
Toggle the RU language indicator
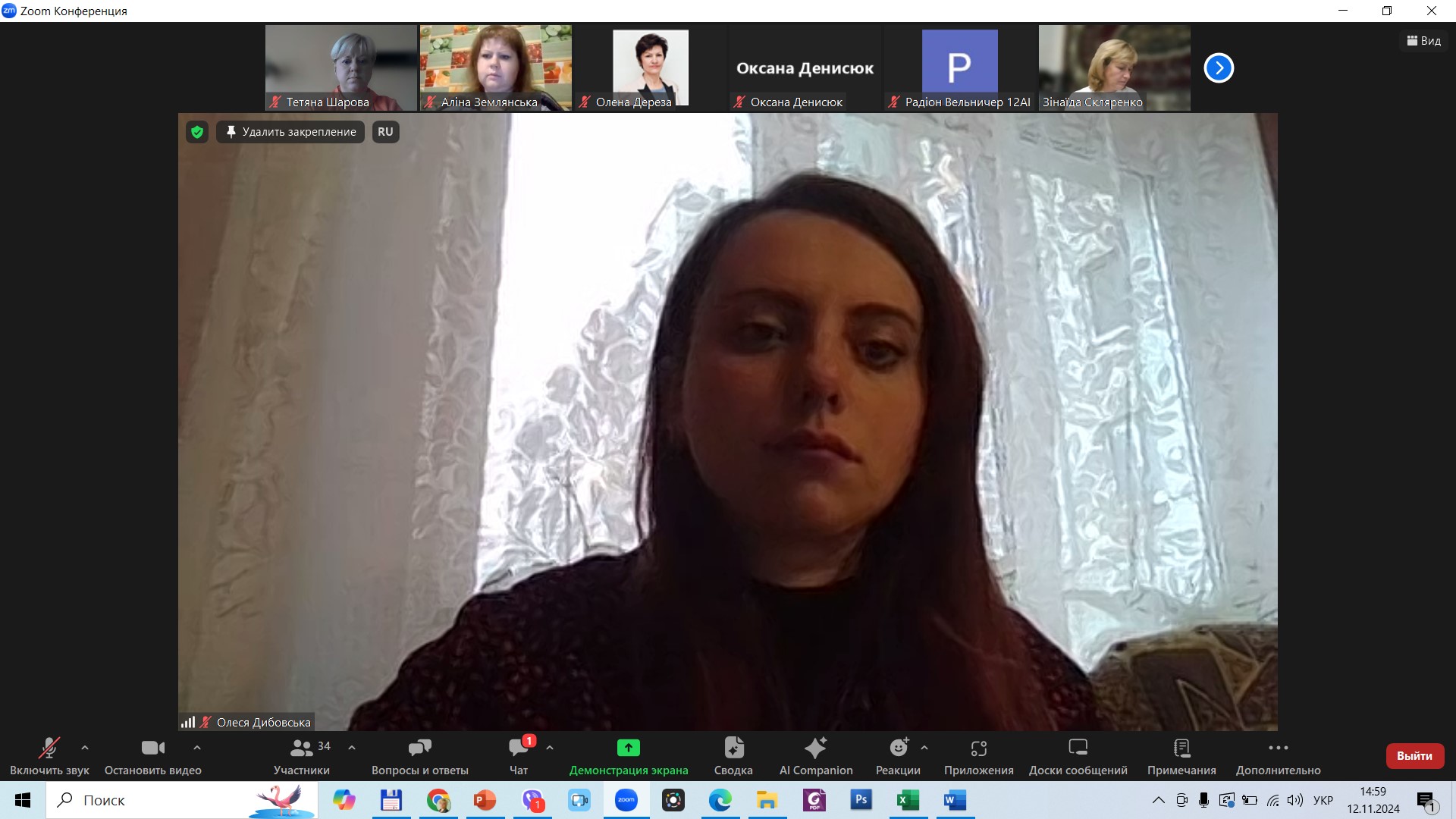click(385, 132)
